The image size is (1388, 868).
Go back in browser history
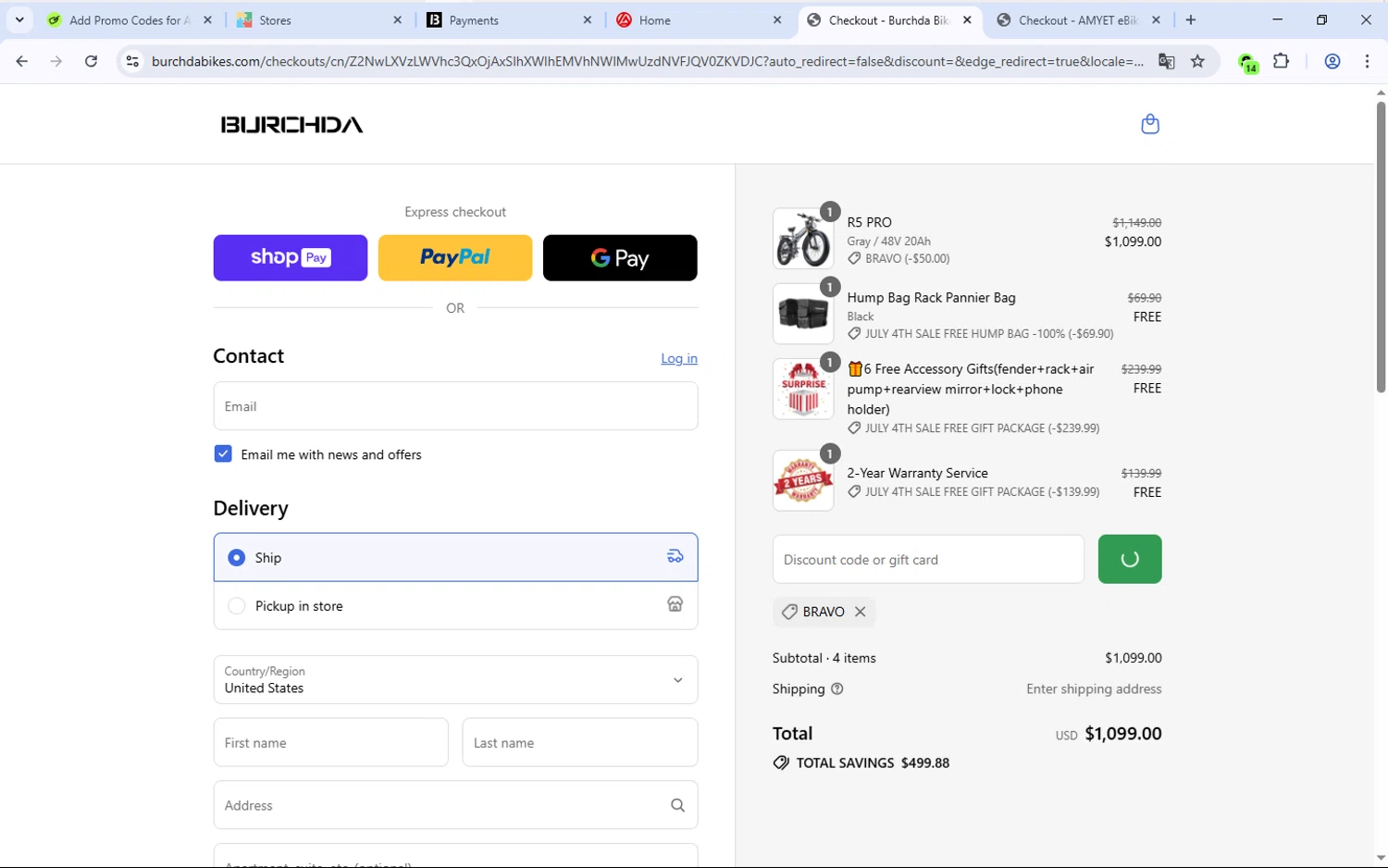click(22, 61)
